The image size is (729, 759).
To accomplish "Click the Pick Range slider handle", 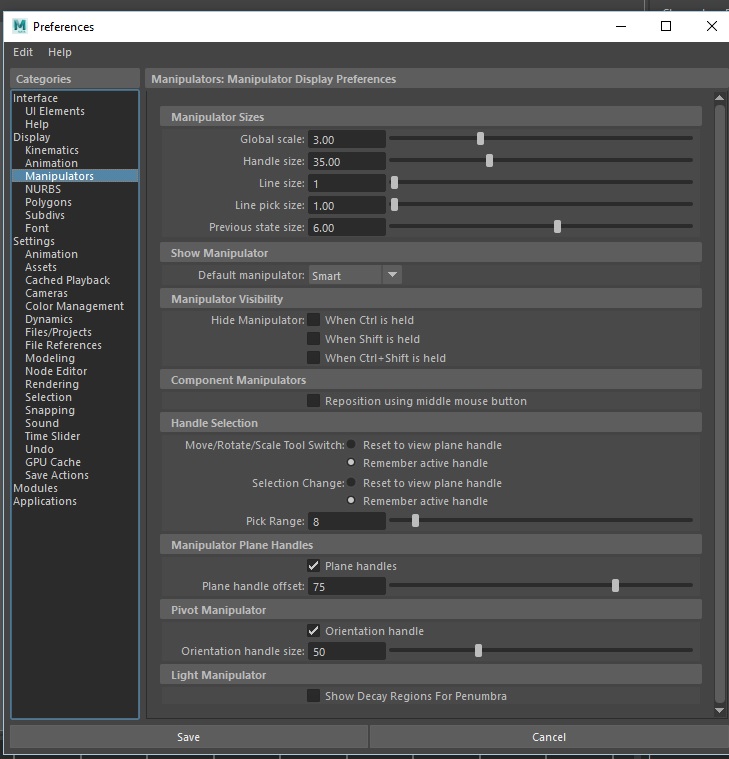I will [x=415, y=520].
